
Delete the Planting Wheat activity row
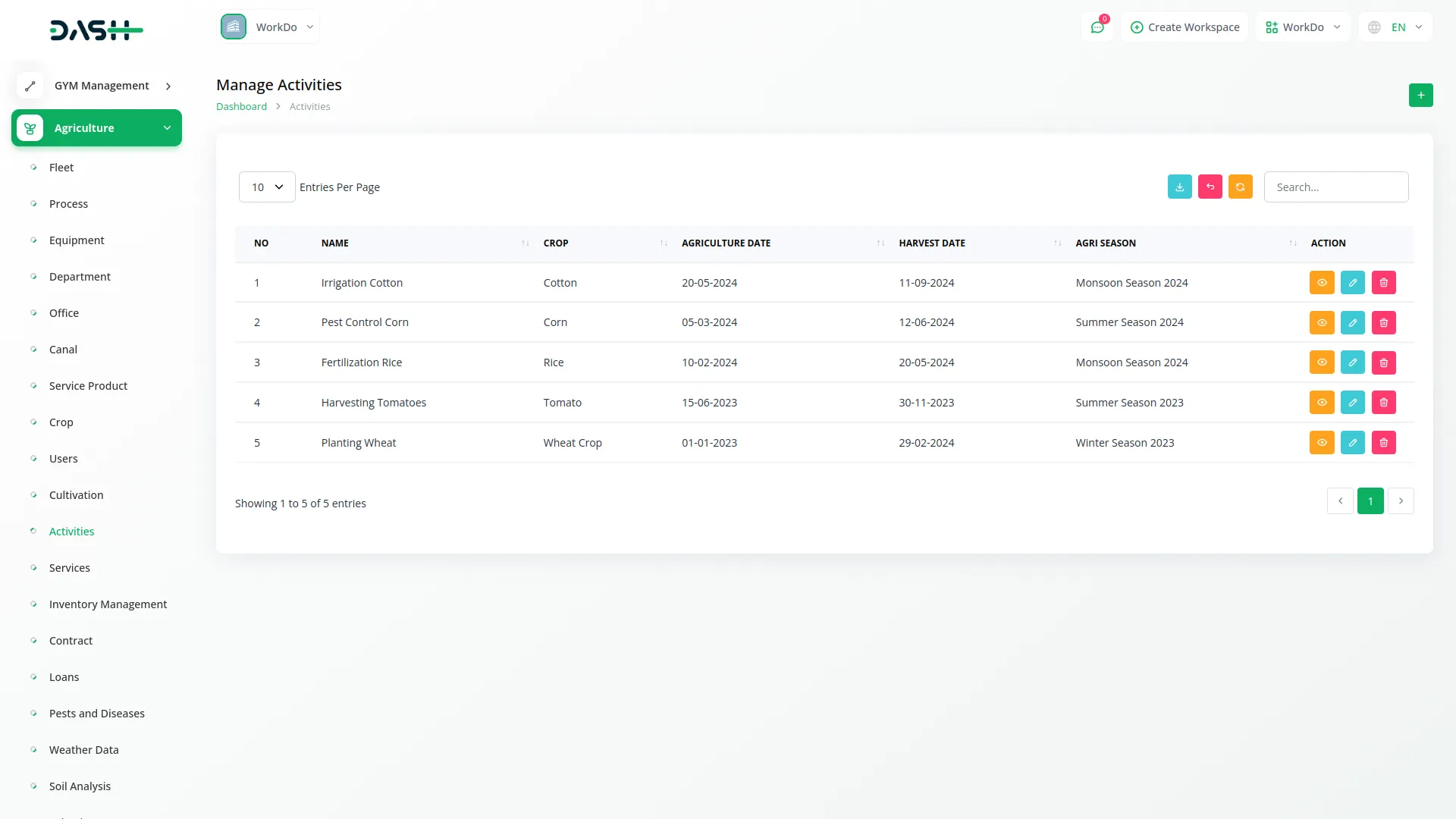click(x=1383, y=443)
